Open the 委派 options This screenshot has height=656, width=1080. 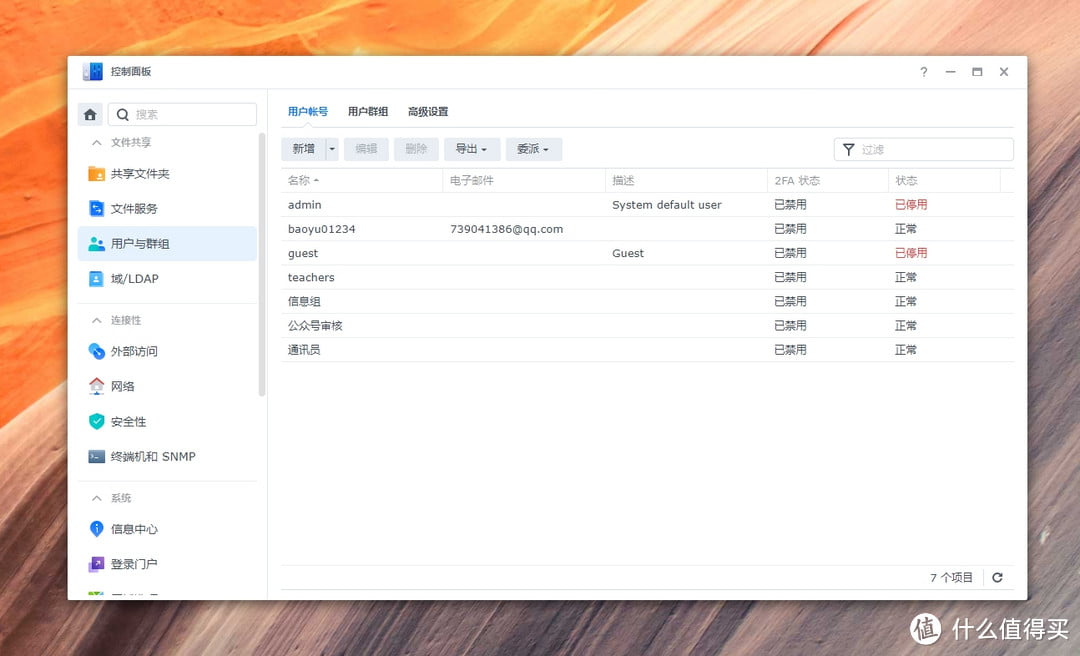coord(533,148)
